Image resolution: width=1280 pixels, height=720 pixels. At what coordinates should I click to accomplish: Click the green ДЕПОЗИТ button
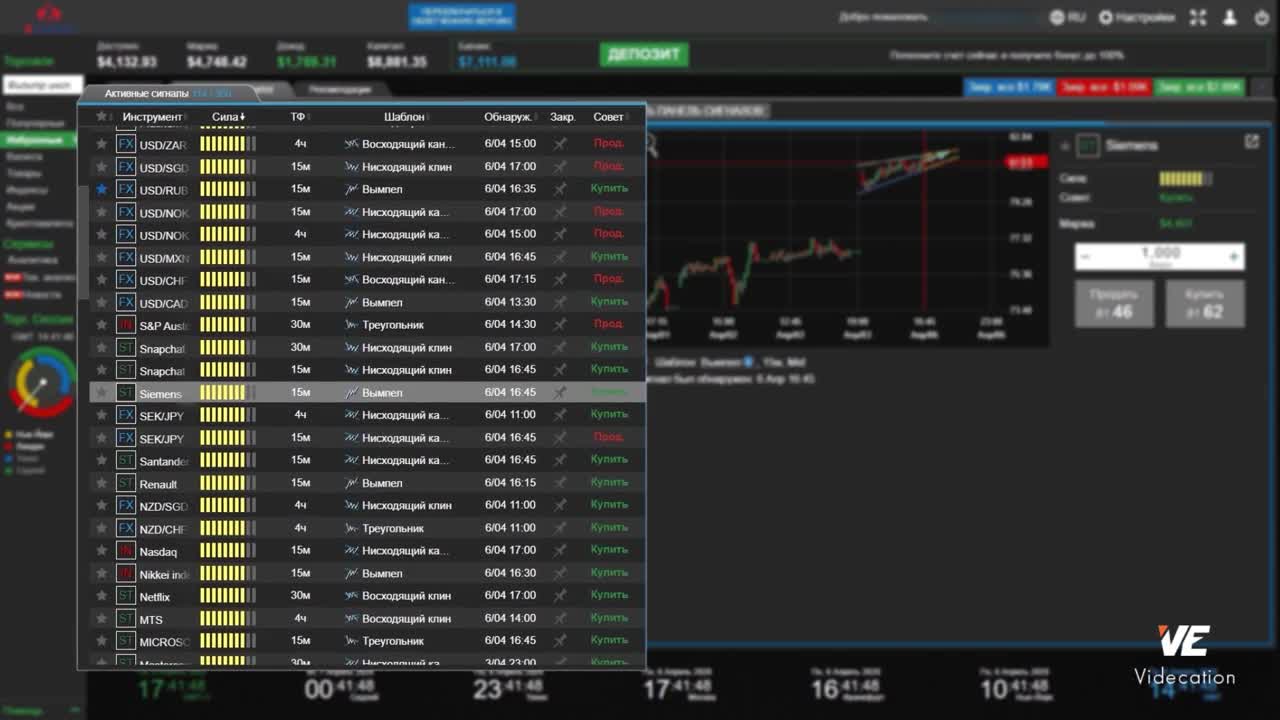pyautogui.click(x=644, y=54)
